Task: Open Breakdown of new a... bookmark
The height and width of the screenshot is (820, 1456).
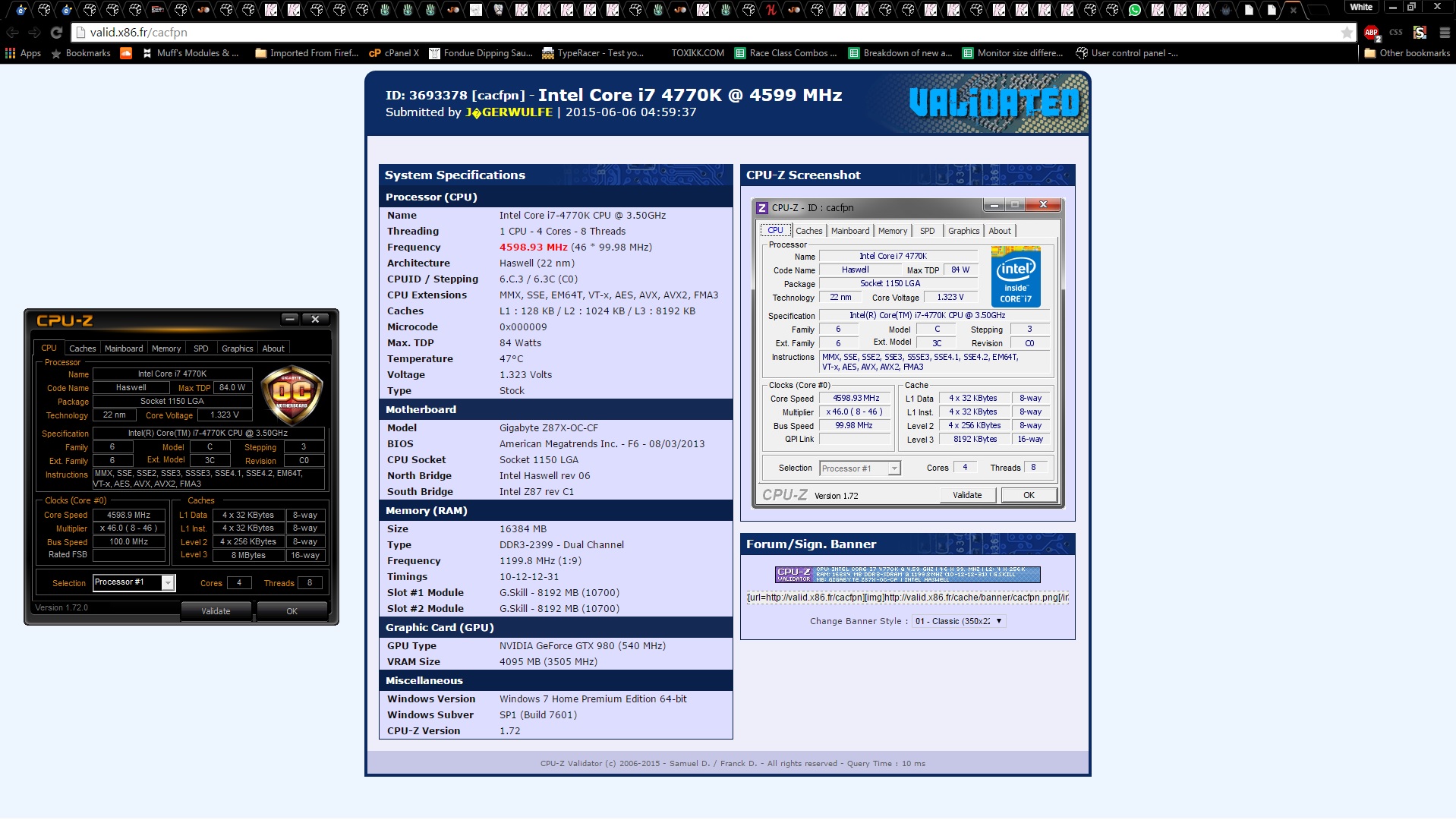Action: coord(900,53)
